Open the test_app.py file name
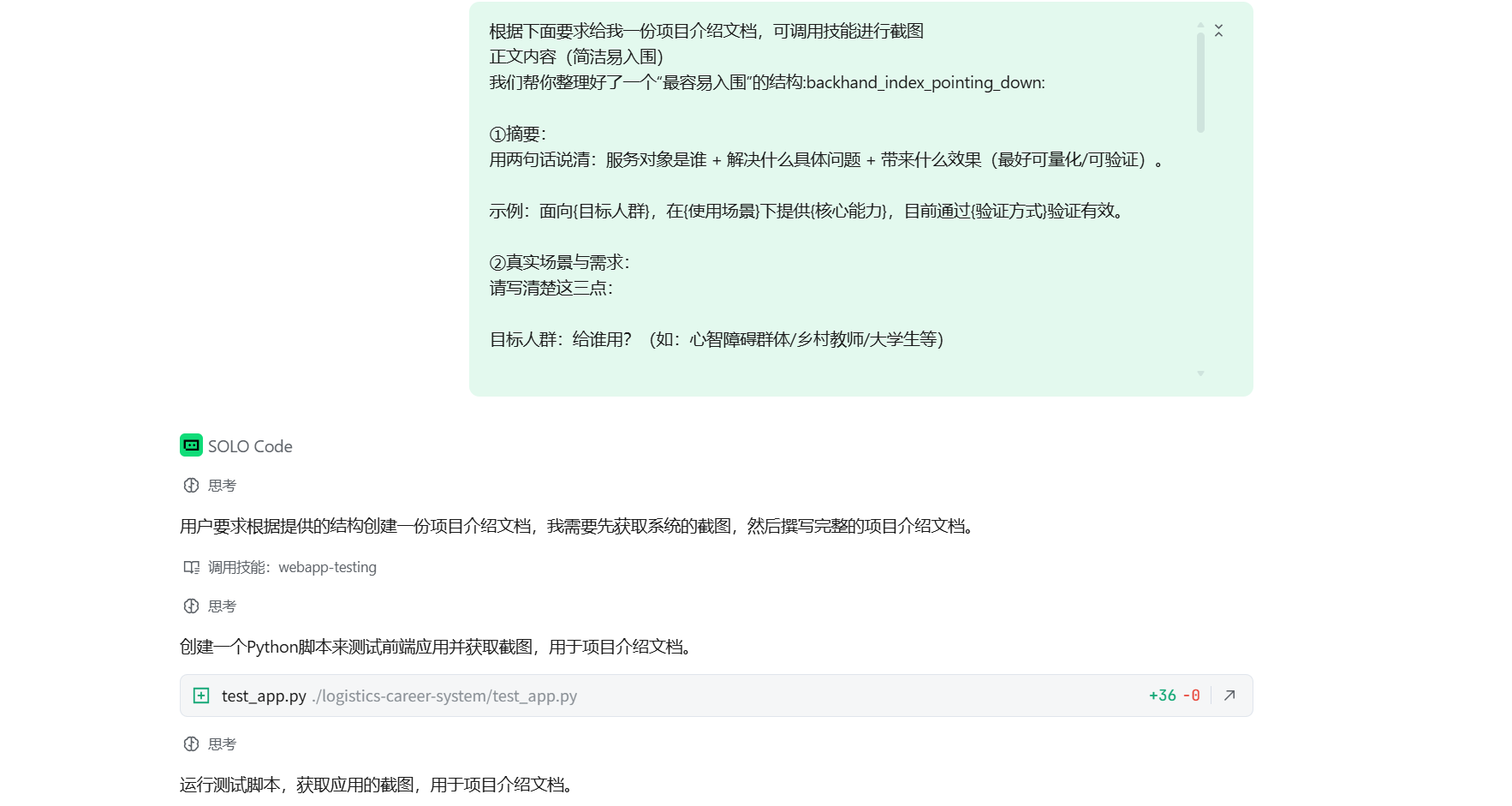The height and width of the screenshot is (806, 1512). pyautogui.click(x=264, y=696)
